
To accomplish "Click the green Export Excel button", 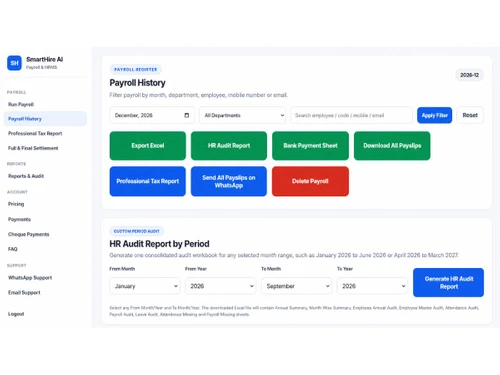I will [x=148, y=146].
